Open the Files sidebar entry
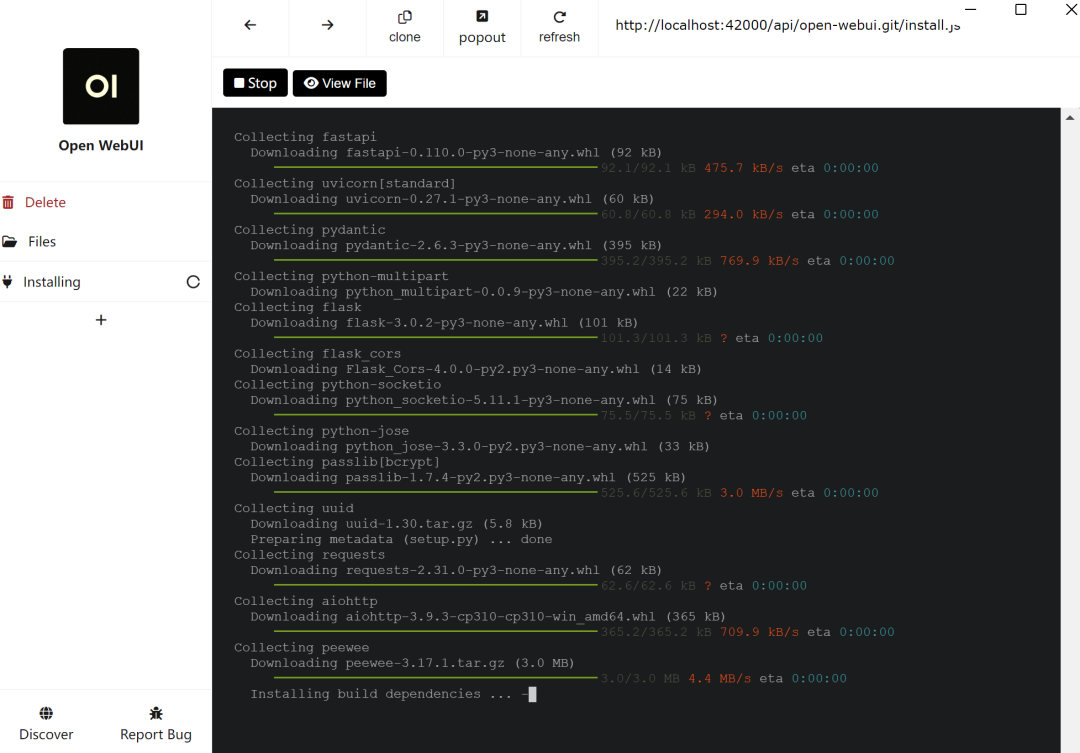This screenshot has height=753, width=1080. click(x=105, y=242)
